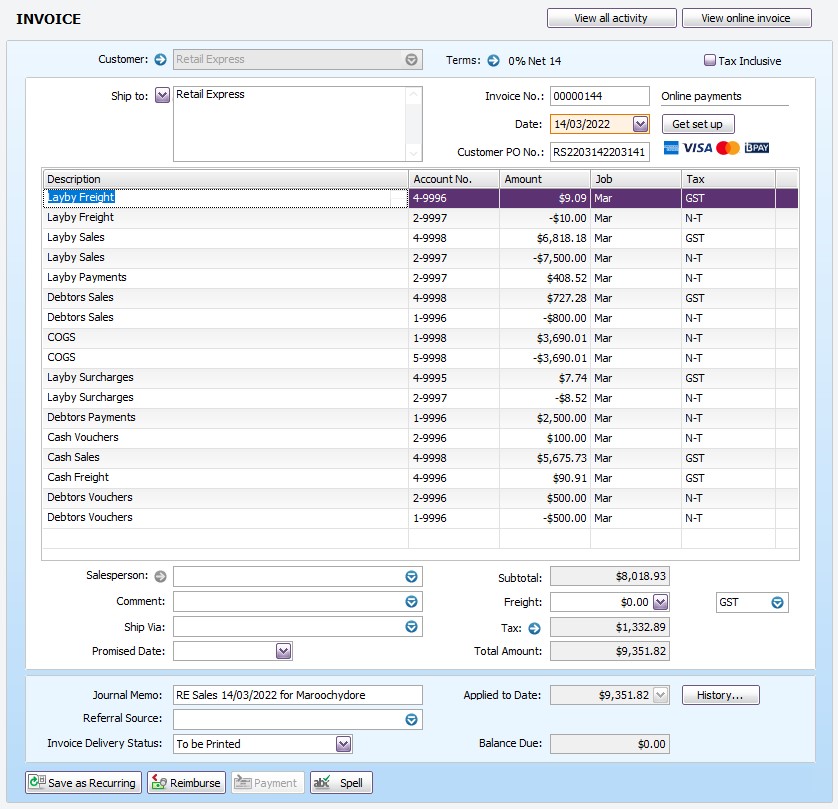Click account number 4-9995 cell

[454, 378]
